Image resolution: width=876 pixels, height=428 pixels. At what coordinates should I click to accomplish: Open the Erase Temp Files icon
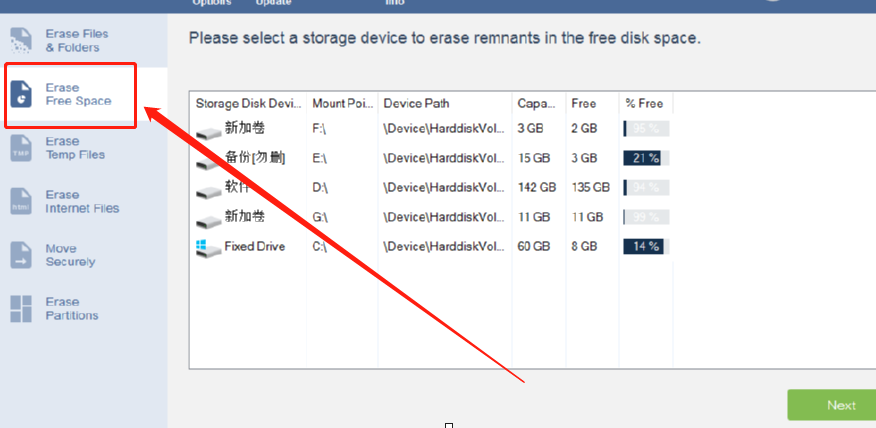21,148
